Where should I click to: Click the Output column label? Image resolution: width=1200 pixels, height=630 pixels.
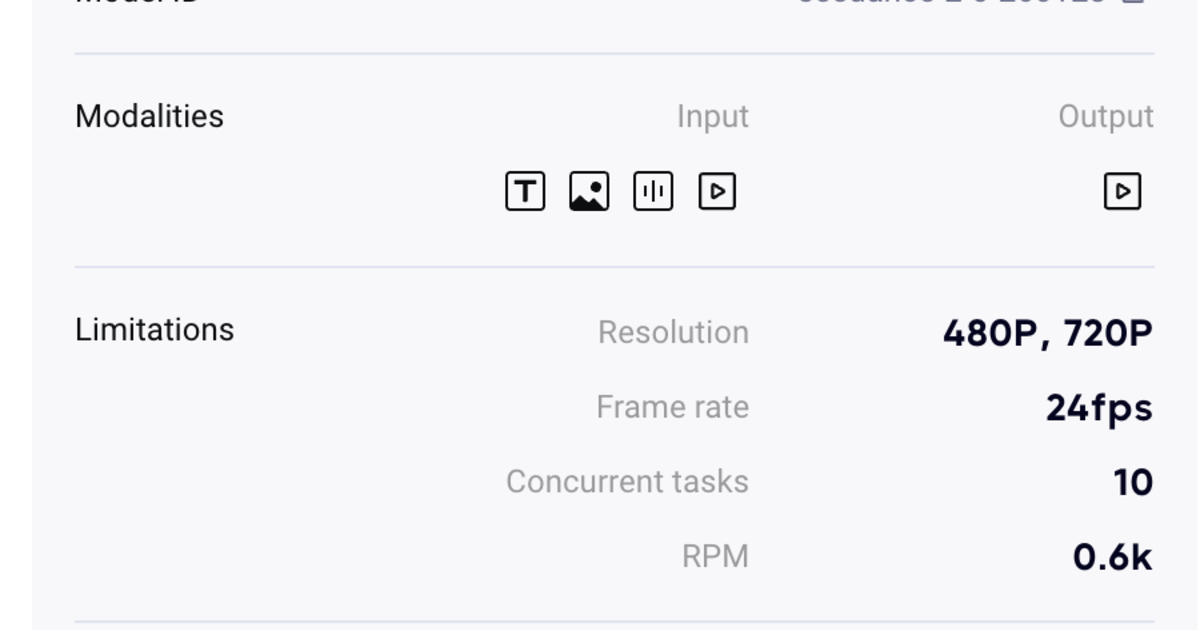[1106, 117]
